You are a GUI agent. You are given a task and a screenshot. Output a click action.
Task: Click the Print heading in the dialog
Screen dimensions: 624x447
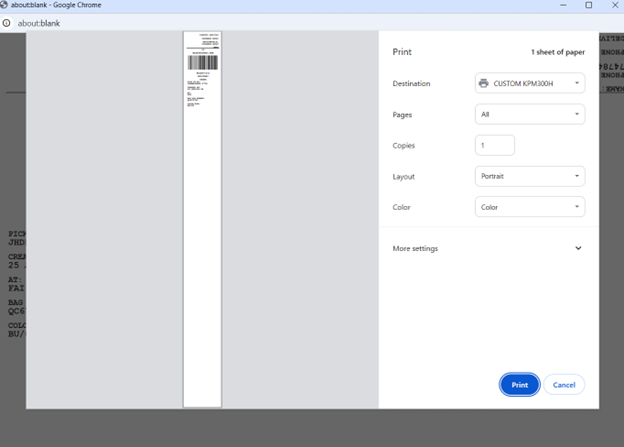coord(402,52)
